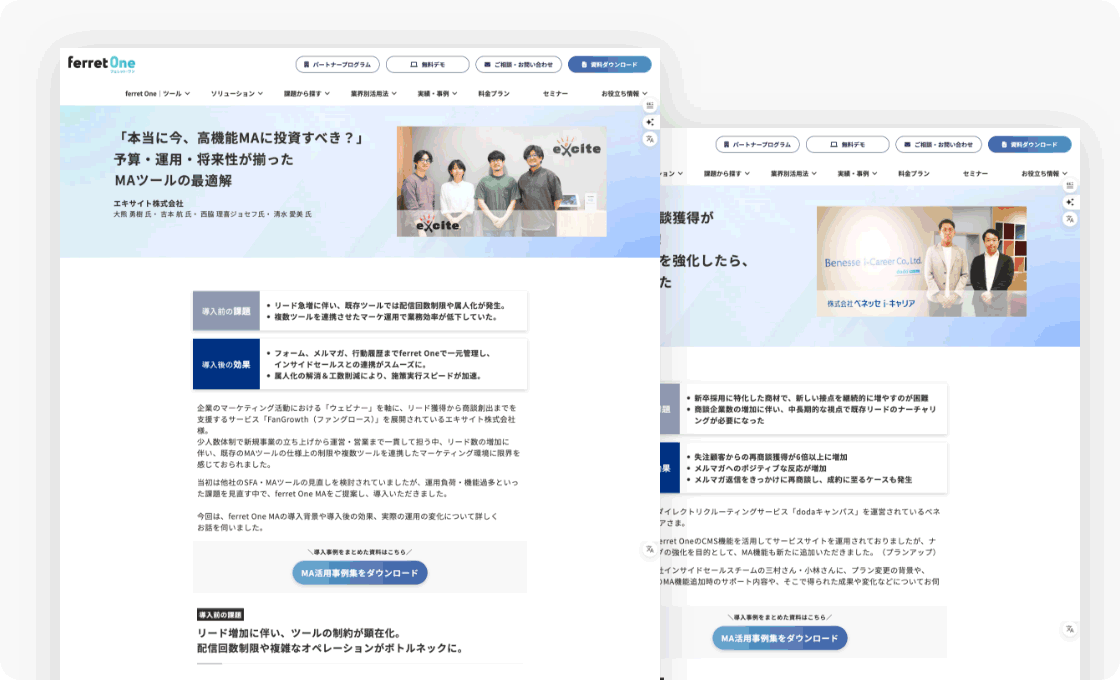Screen dimensions: 1120x680
Task: Click the list icon beside the Excite page menu
Action: [x=650, y=105]
